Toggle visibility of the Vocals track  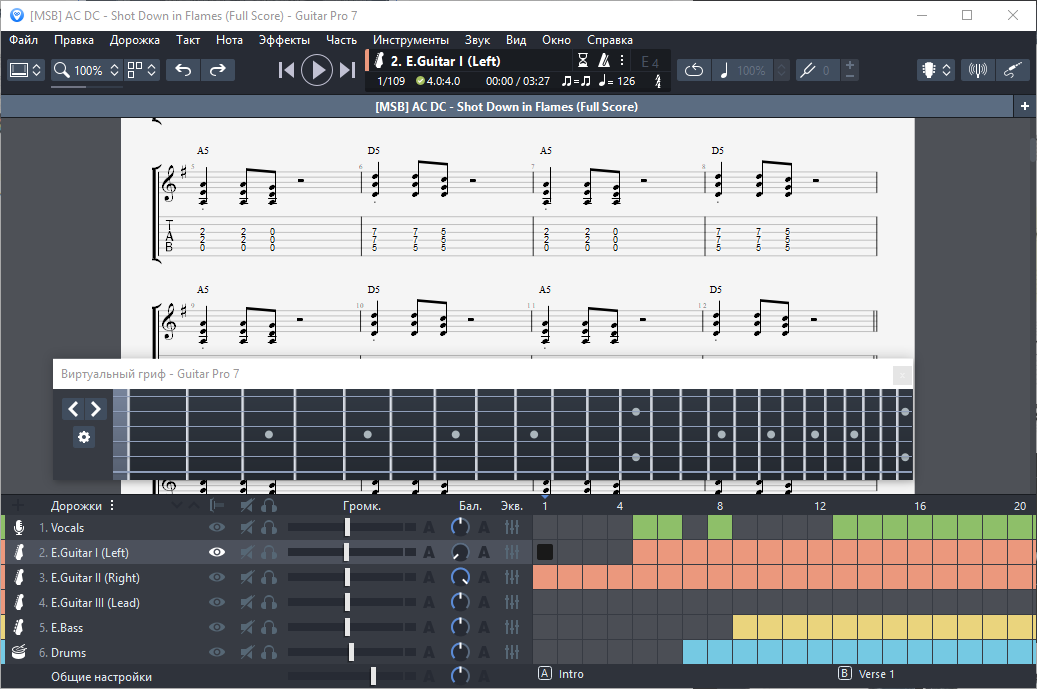(x=217, y=527)
